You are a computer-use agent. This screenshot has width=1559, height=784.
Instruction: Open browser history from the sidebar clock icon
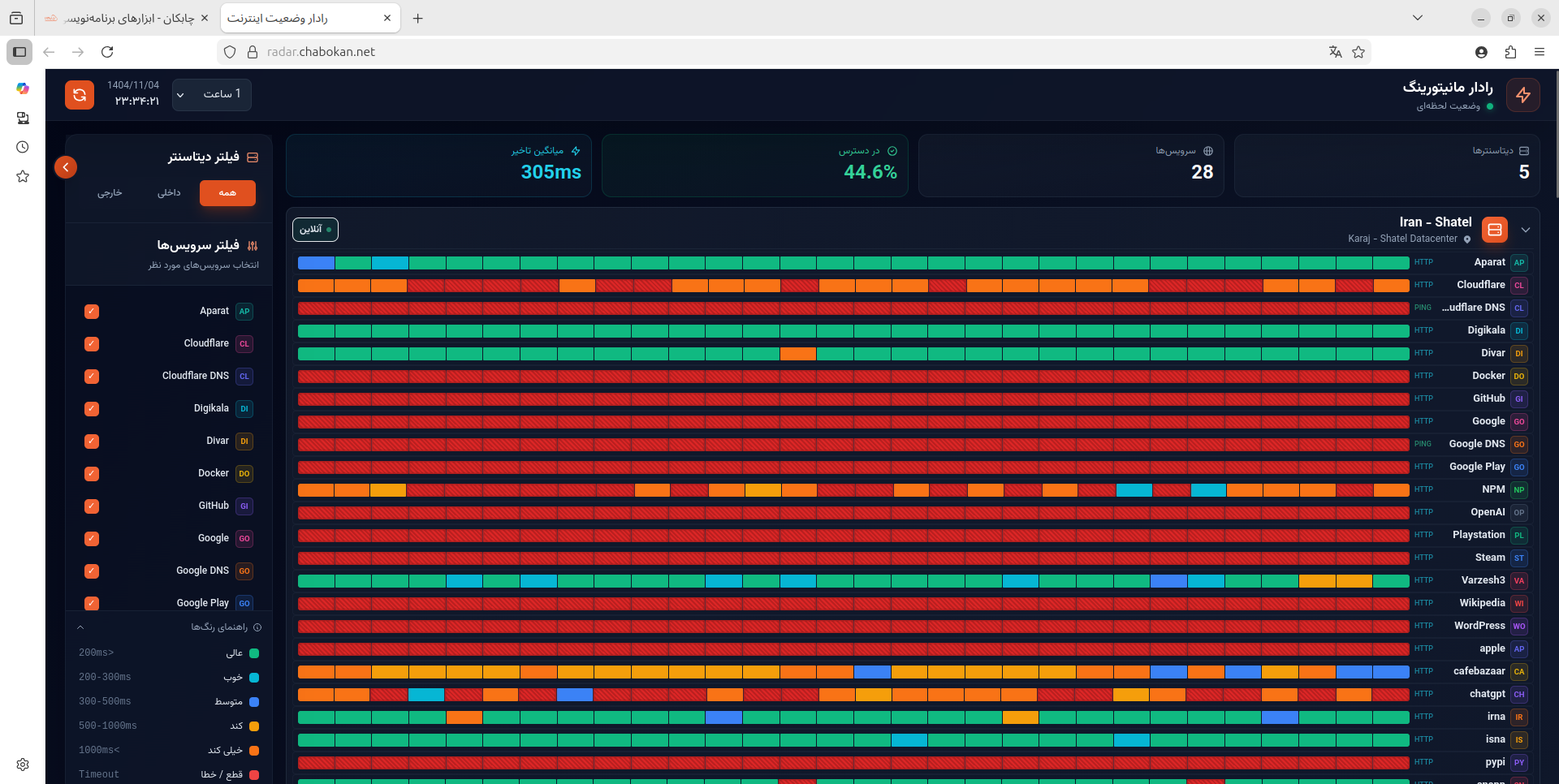tap(23, 147)
